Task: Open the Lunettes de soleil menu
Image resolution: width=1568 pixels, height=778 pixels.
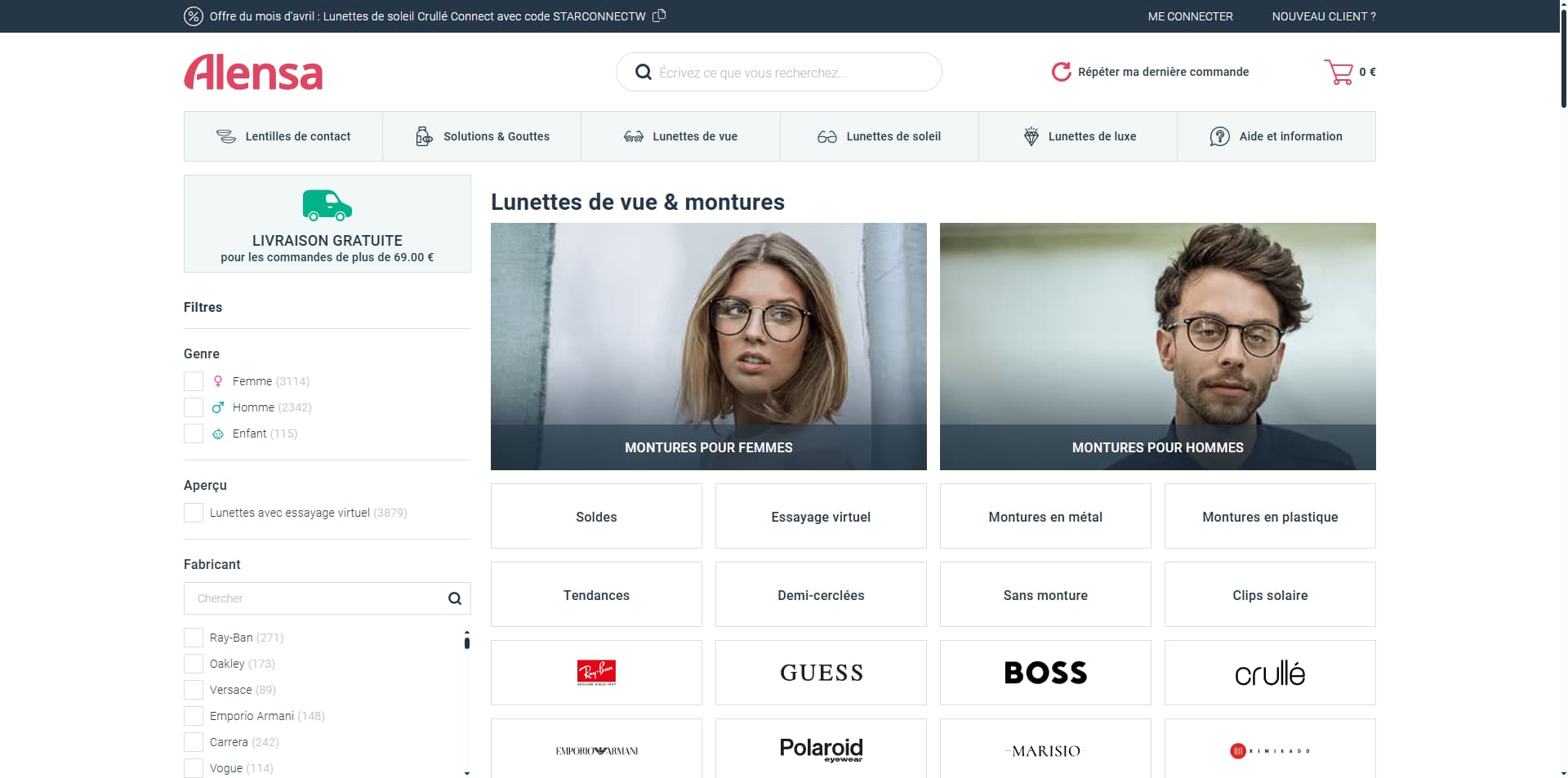Action: pyautogui.click(x=880, y=136)
